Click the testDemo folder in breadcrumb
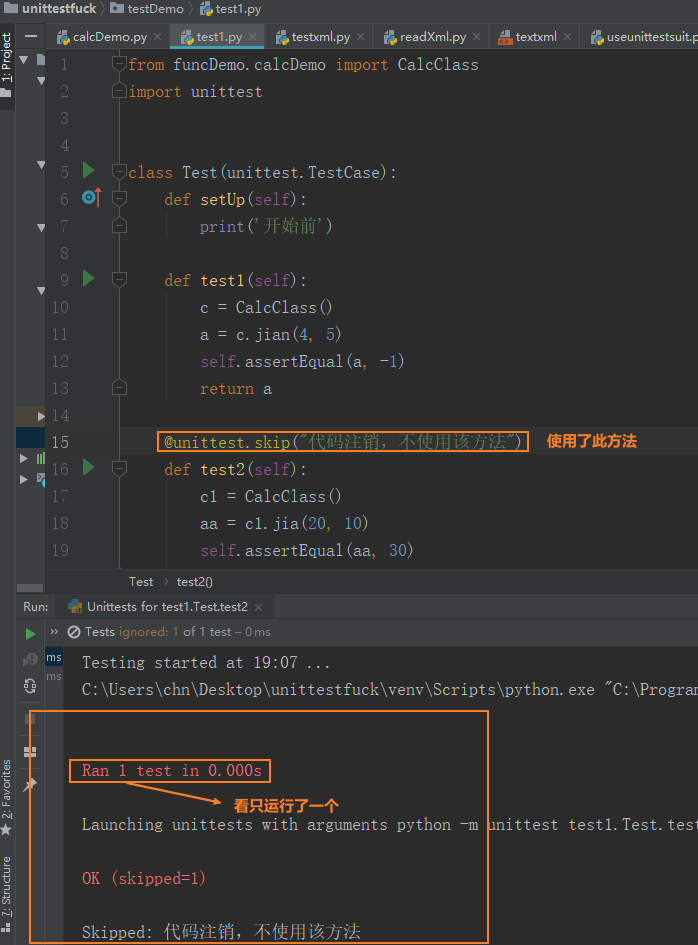Viewport: 698px width, 945px height. coord(148,8)
